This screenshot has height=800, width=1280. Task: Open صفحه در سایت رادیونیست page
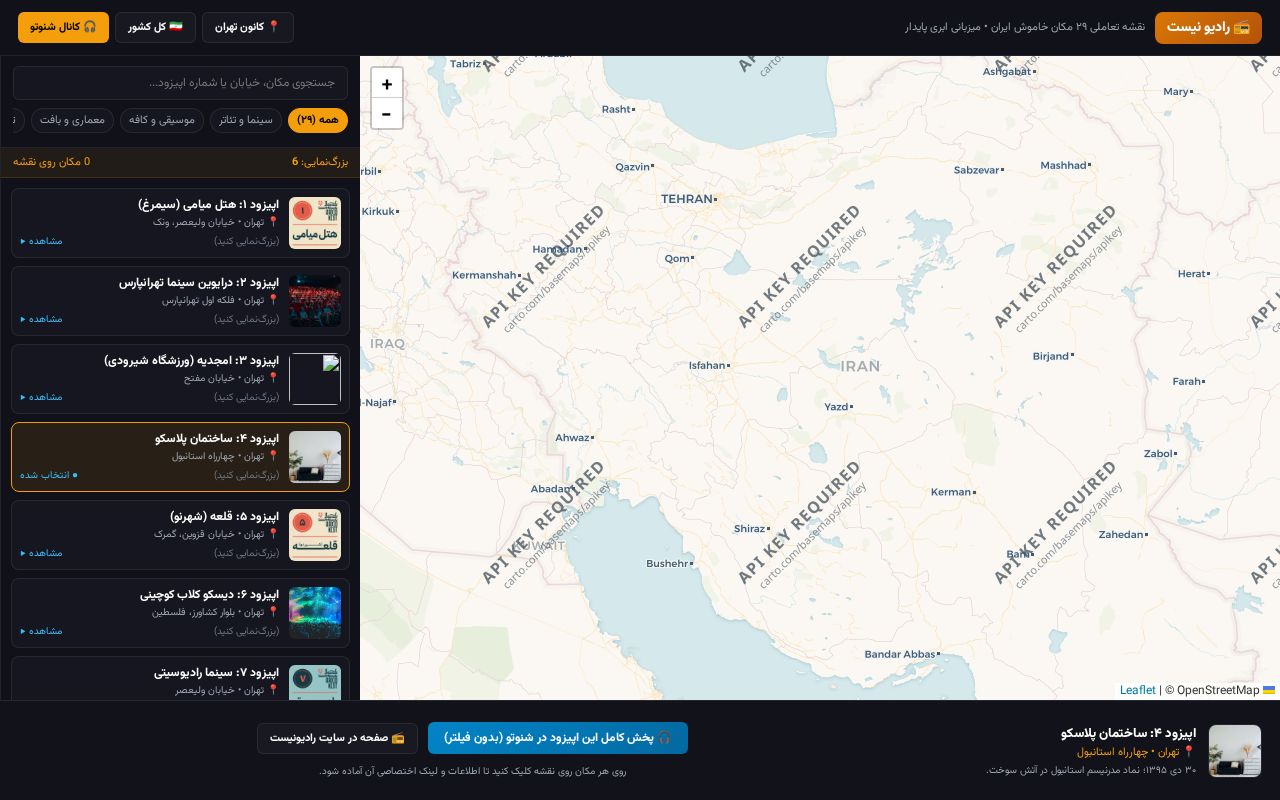(x=337, y=738)
